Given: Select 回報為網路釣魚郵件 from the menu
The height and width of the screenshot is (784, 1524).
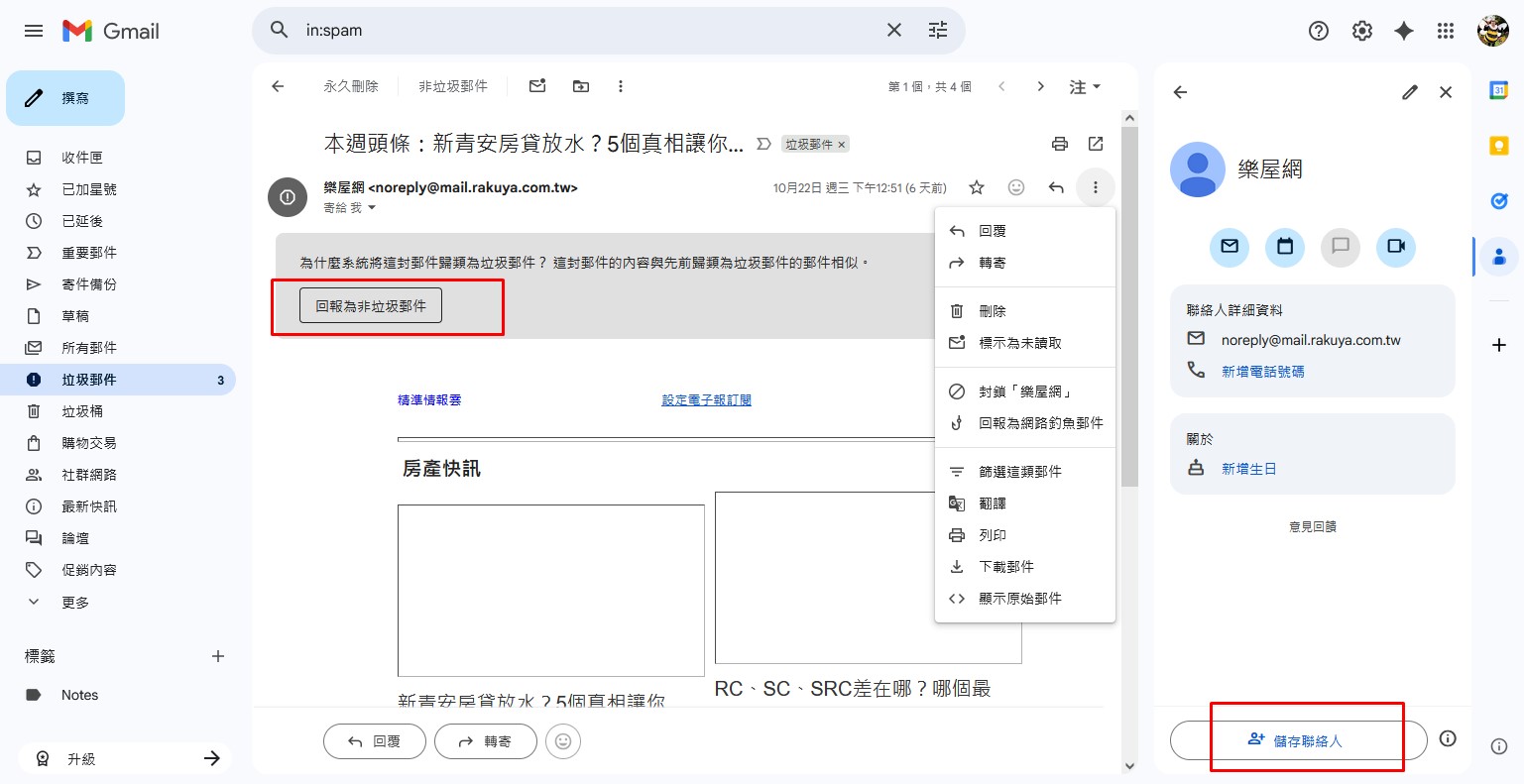Looking at the screenshot, I should [1040, 423].
